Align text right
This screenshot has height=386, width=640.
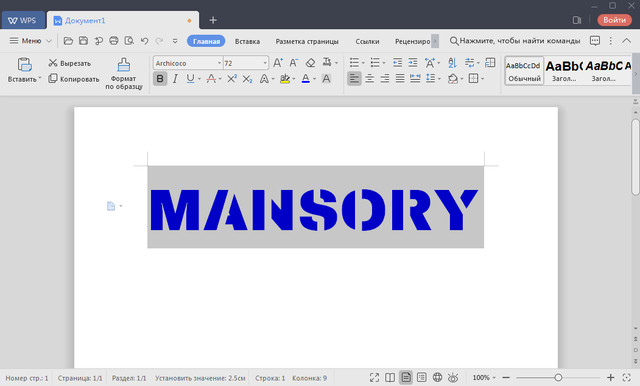385,78
